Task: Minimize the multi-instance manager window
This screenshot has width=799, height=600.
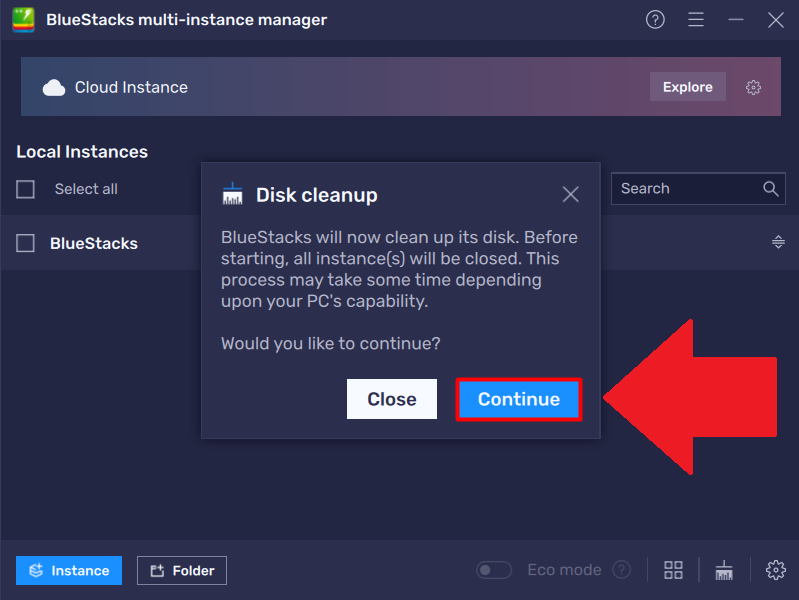Action: coord(736,20)
